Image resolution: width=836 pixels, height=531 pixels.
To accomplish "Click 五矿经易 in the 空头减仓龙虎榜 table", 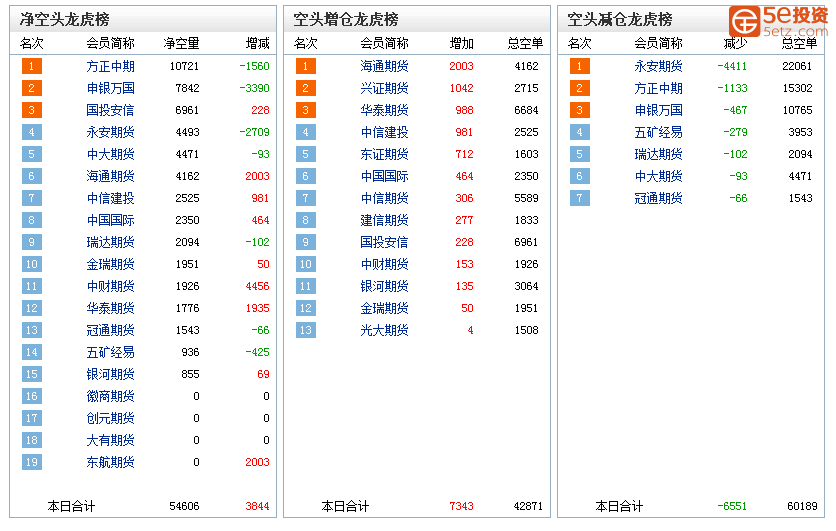I will 658,132.
